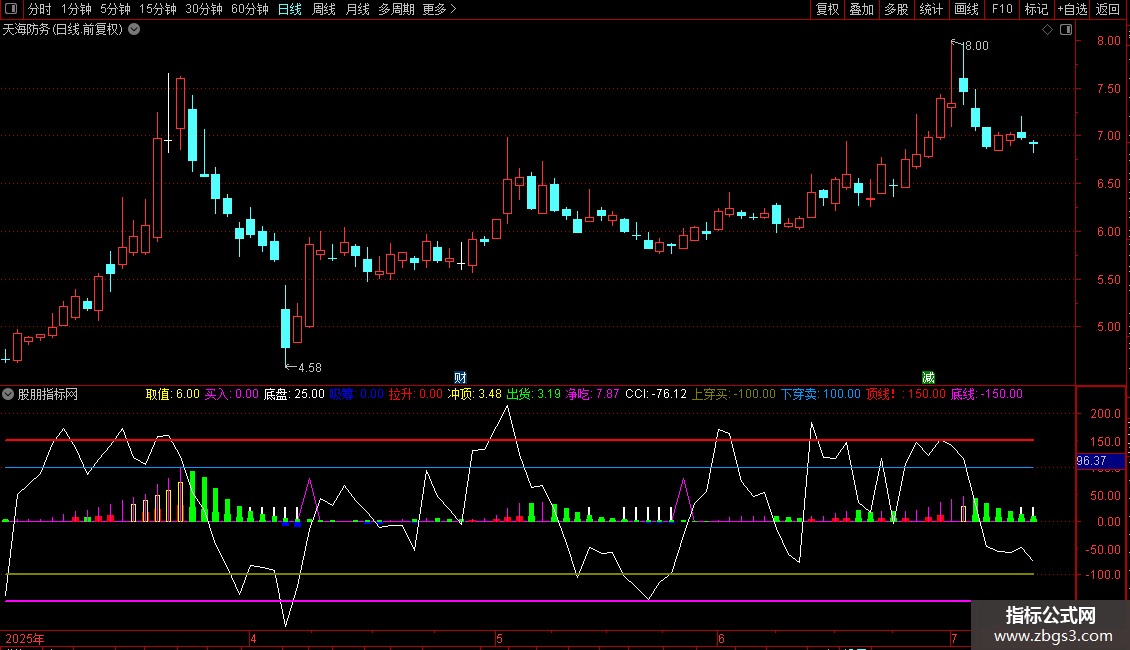
Task: Open the 多股 multi-stock view
Action: (x=896, y=9)
